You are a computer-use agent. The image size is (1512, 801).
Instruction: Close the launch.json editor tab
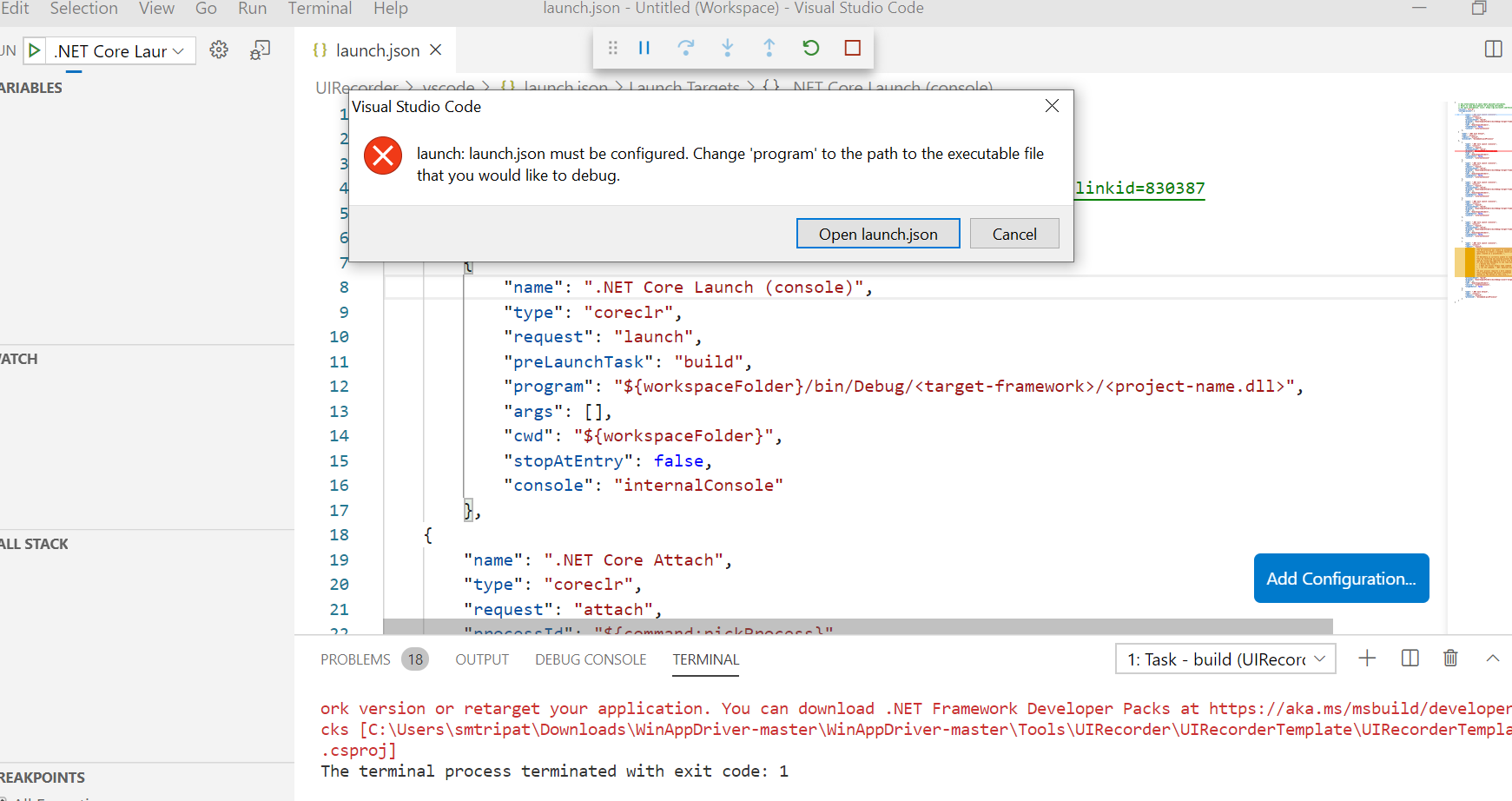(436, 50)
